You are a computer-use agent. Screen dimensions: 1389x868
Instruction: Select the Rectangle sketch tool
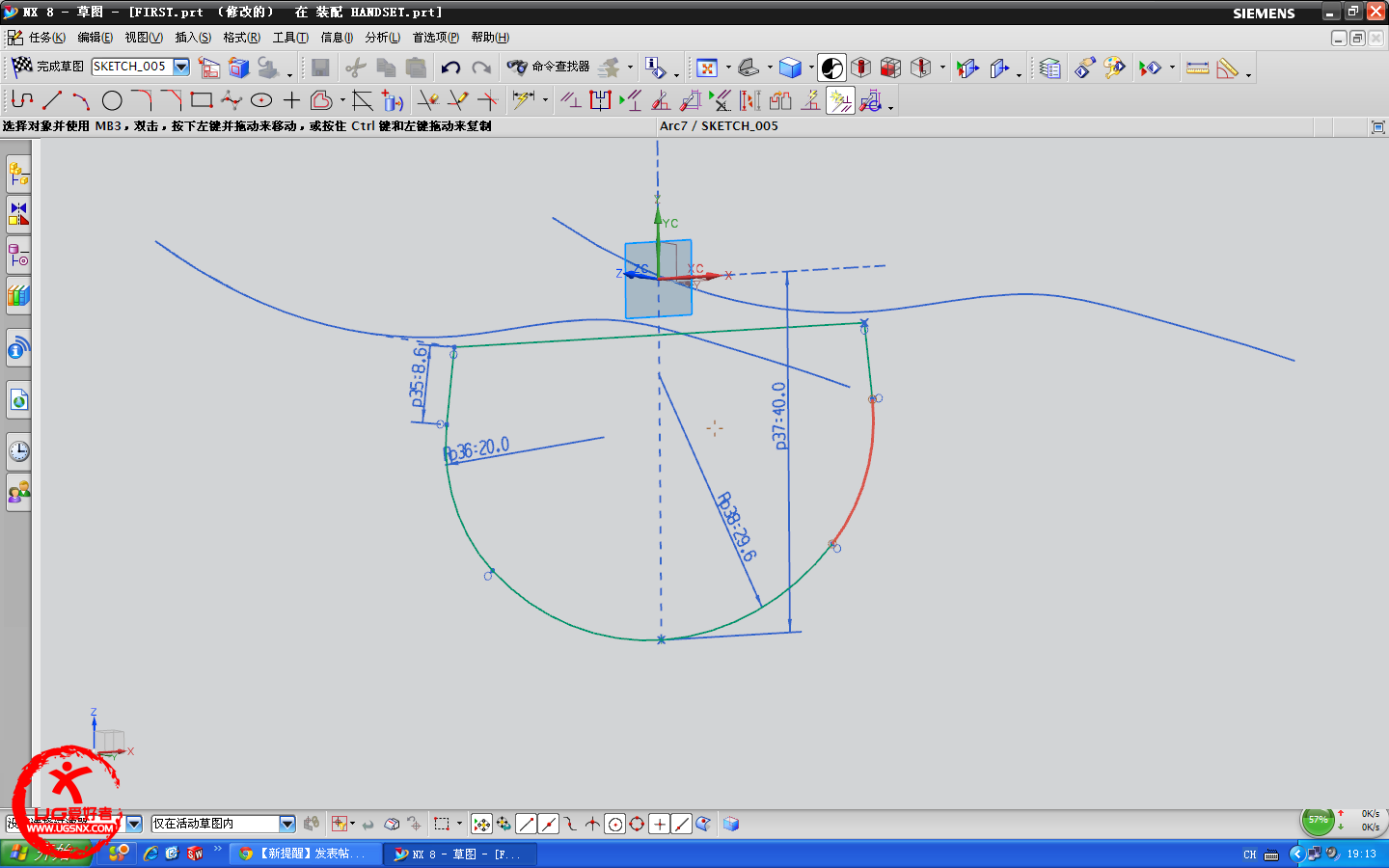pyautogui.click(x=201, y=99)
